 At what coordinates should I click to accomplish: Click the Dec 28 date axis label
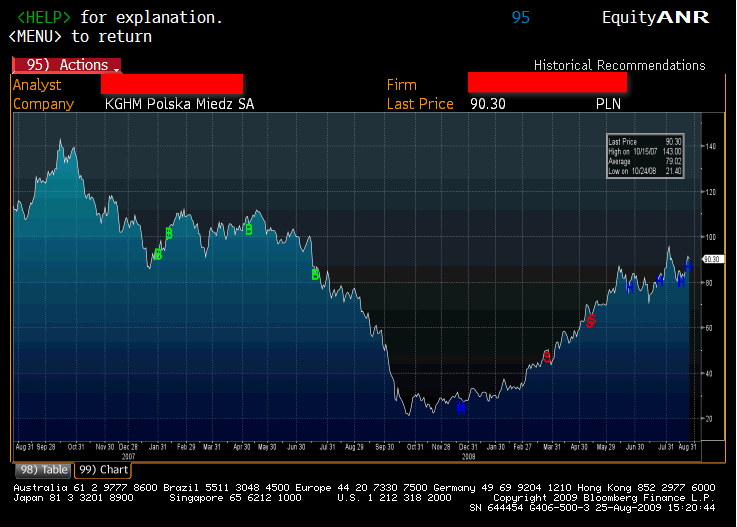pyautogui.click(x=128, y=447)
